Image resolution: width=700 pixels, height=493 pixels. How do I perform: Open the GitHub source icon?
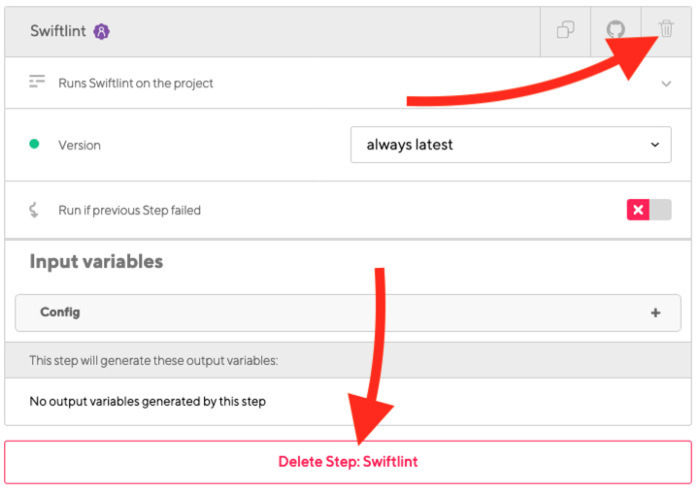(616, 30)
